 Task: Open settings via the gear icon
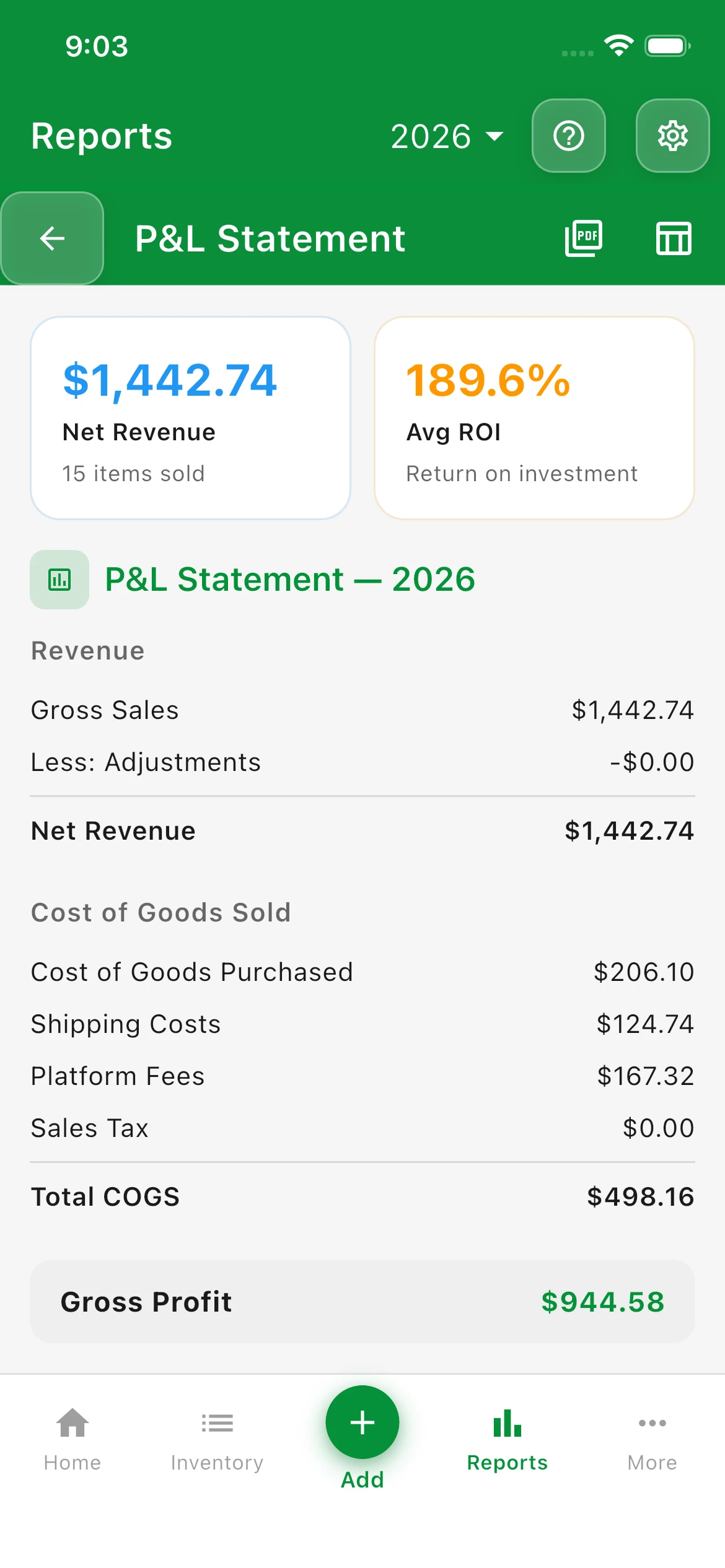(x=672, y=136)
